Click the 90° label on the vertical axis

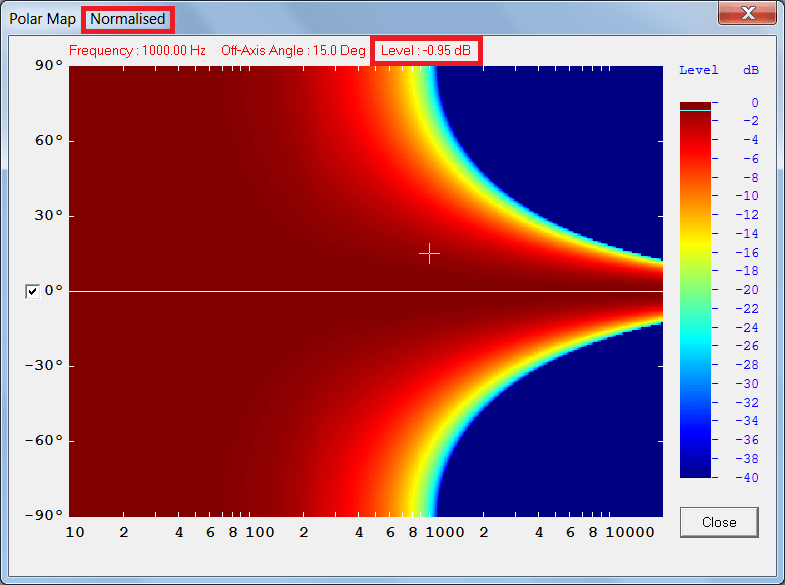tap(49, 66)
